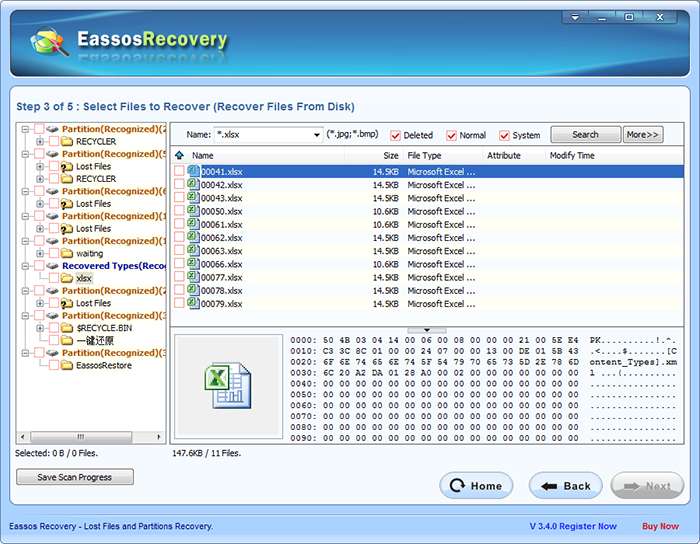This screenshot has width=700, height=544.
Task: Go Back to the previous step
Action: coord(566,486)
